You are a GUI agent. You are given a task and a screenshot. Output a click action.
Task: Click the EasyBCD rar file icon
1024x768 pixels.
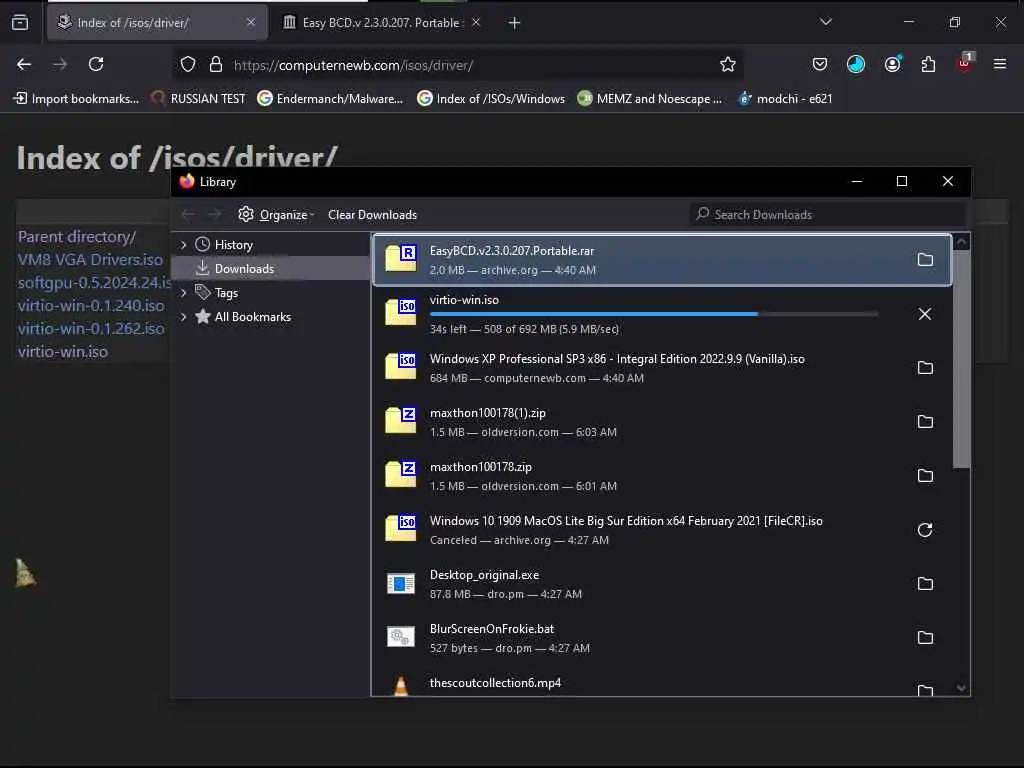click(400, 259)
